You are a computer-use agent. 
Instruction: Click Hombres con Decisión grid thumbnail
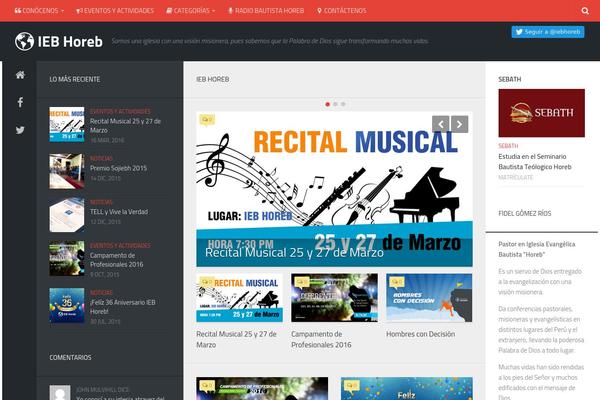[x=429, y=298]
